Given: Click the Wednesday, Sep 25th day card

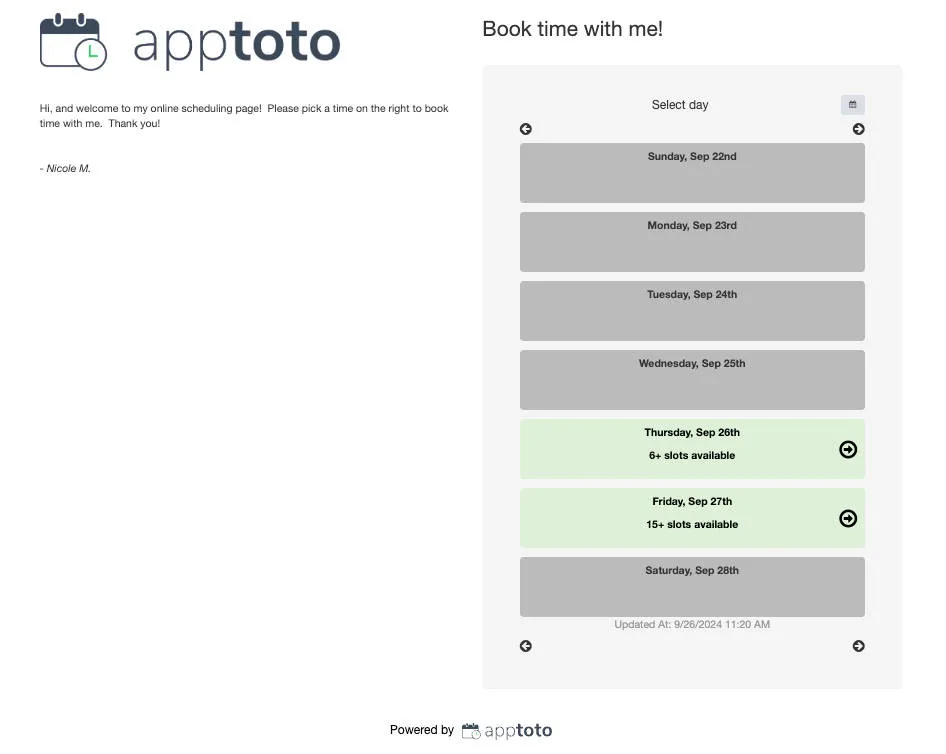Looking at the screenshot, I should click(692, 379).
